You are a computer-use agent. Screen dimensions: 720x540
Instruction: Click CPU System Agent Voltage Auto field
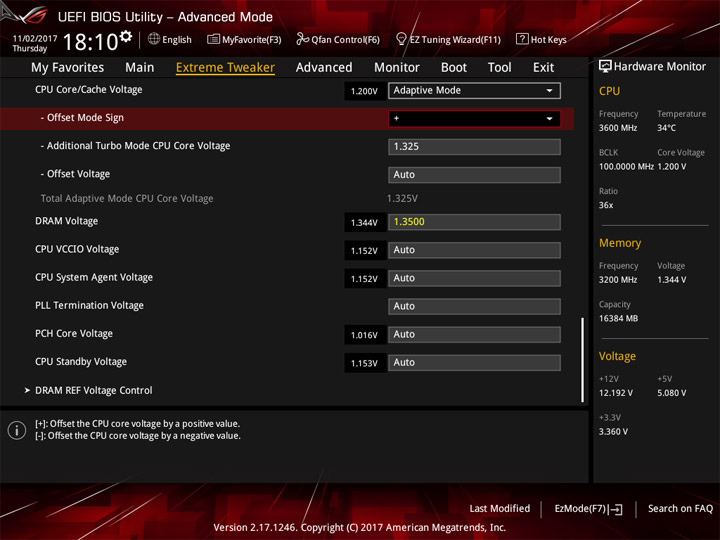click(x=474, y=278)
